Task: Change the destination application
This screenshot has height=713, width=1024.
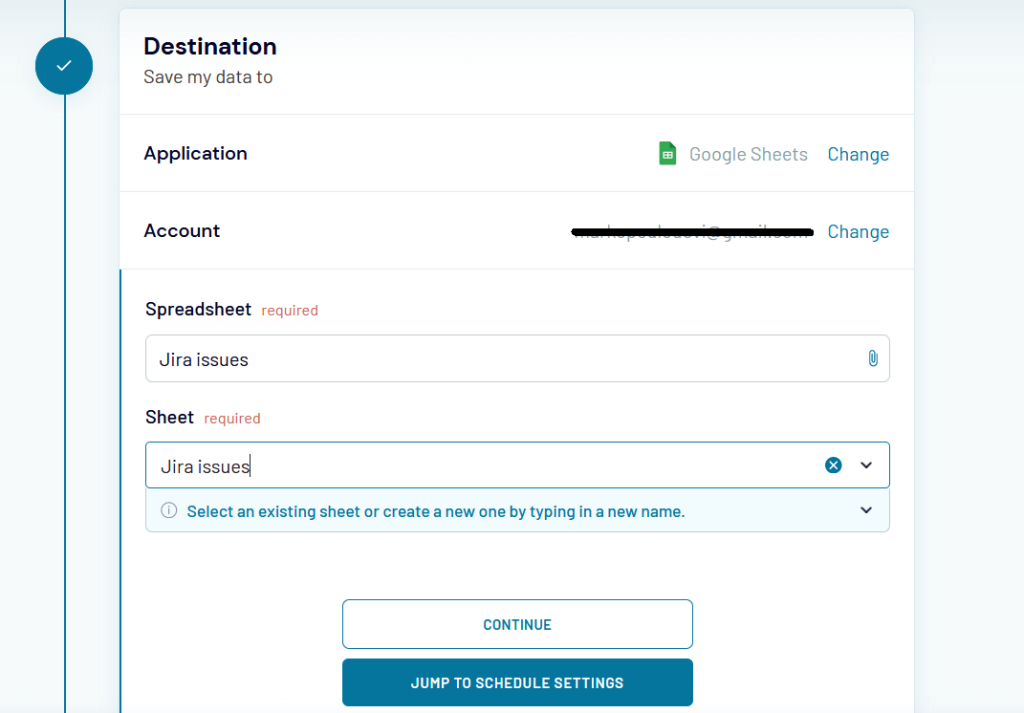Action: pos(858,154)
